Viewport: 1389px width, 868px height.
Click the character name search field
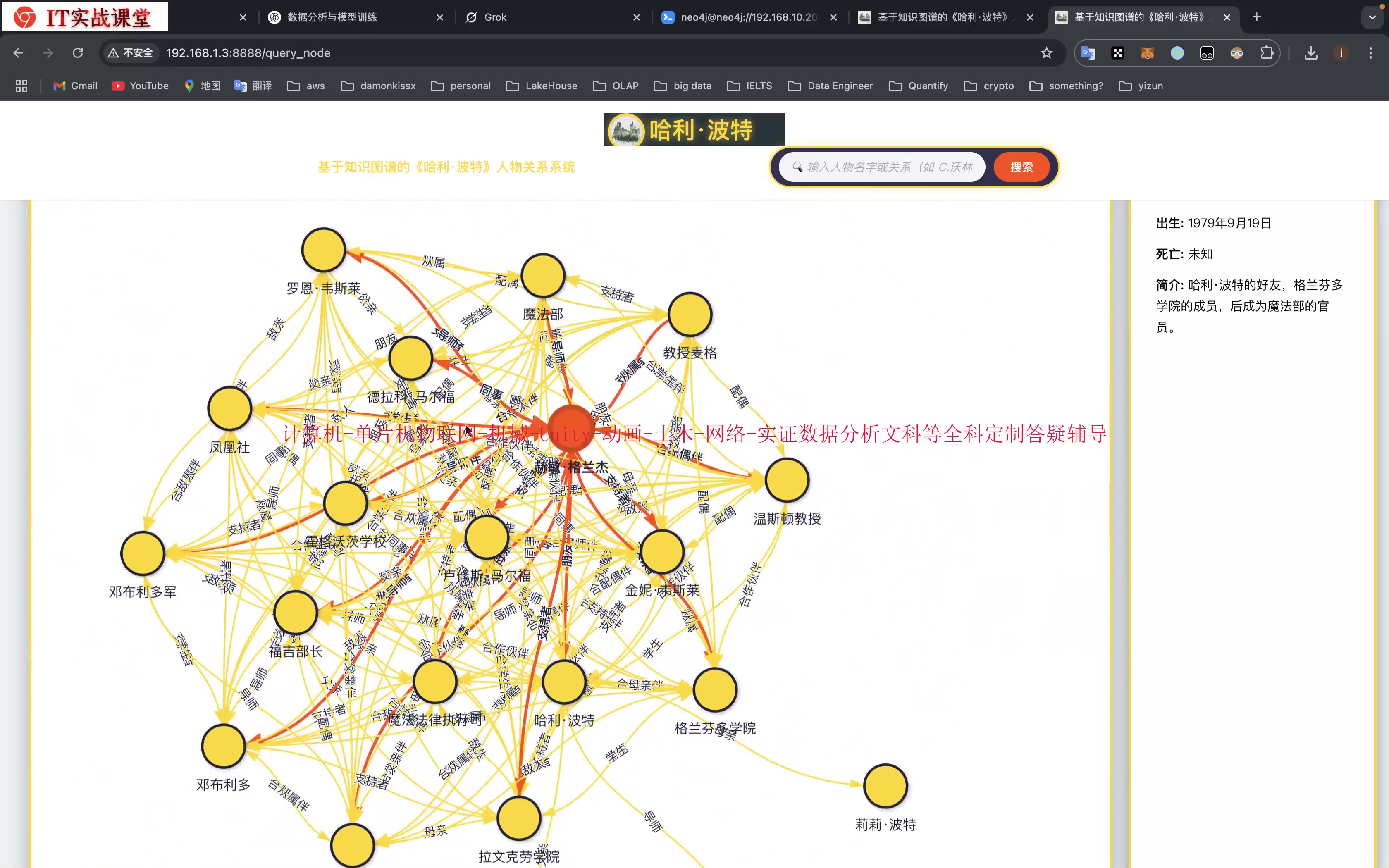[x=888, y=167]
